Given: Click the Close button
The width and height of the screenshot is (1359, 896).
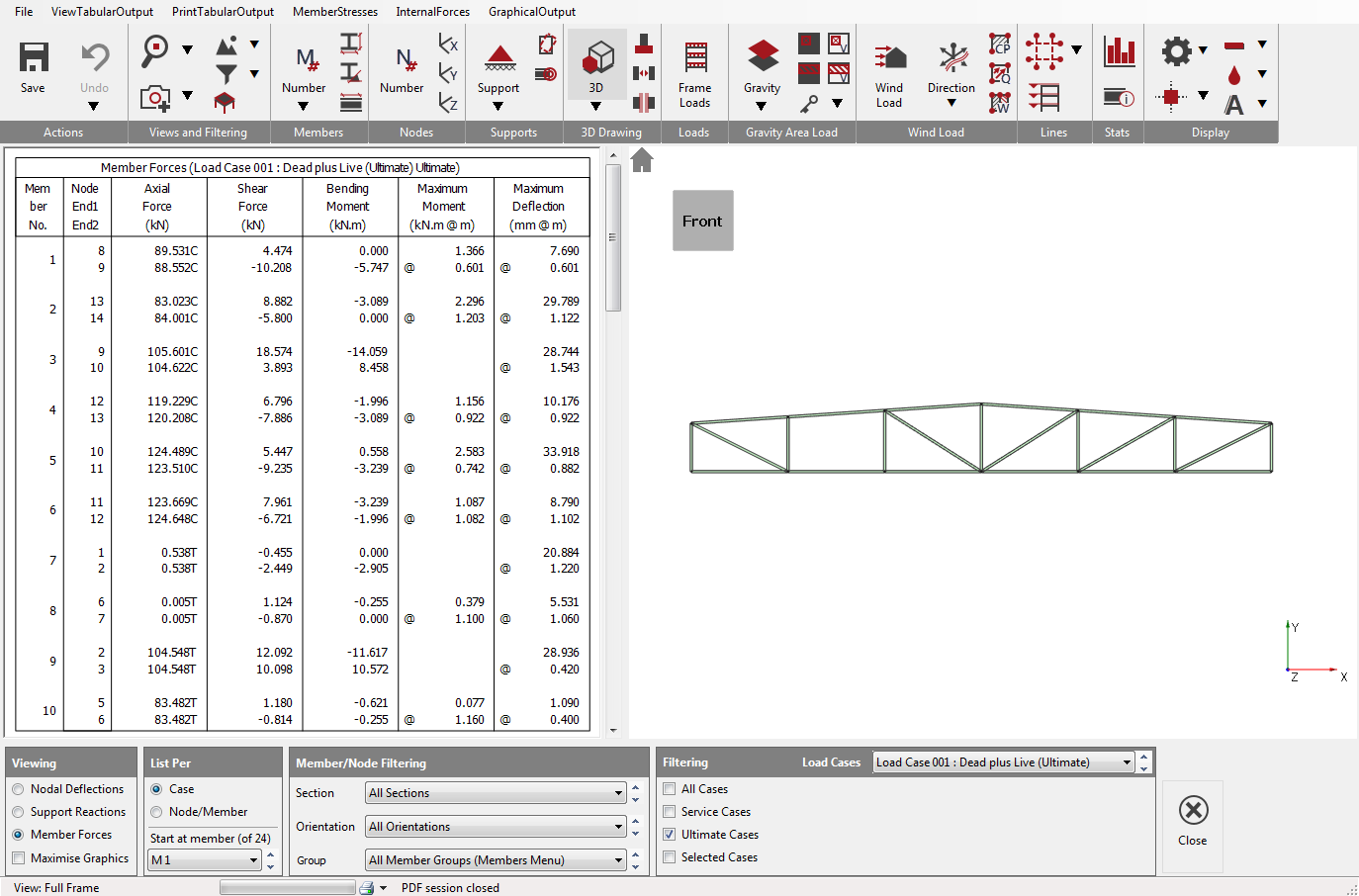Looking at the screenshot, I should click(1193, 821).
